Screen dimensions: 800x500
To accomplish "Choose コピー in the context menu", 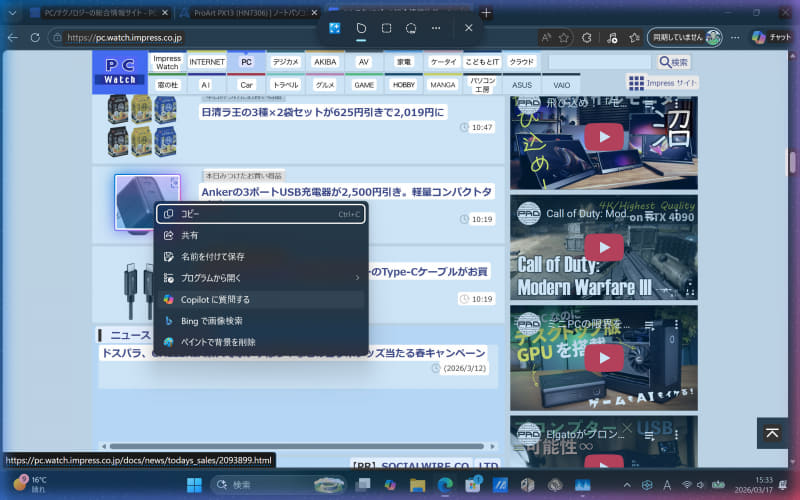I will click(x=261, y=214).
